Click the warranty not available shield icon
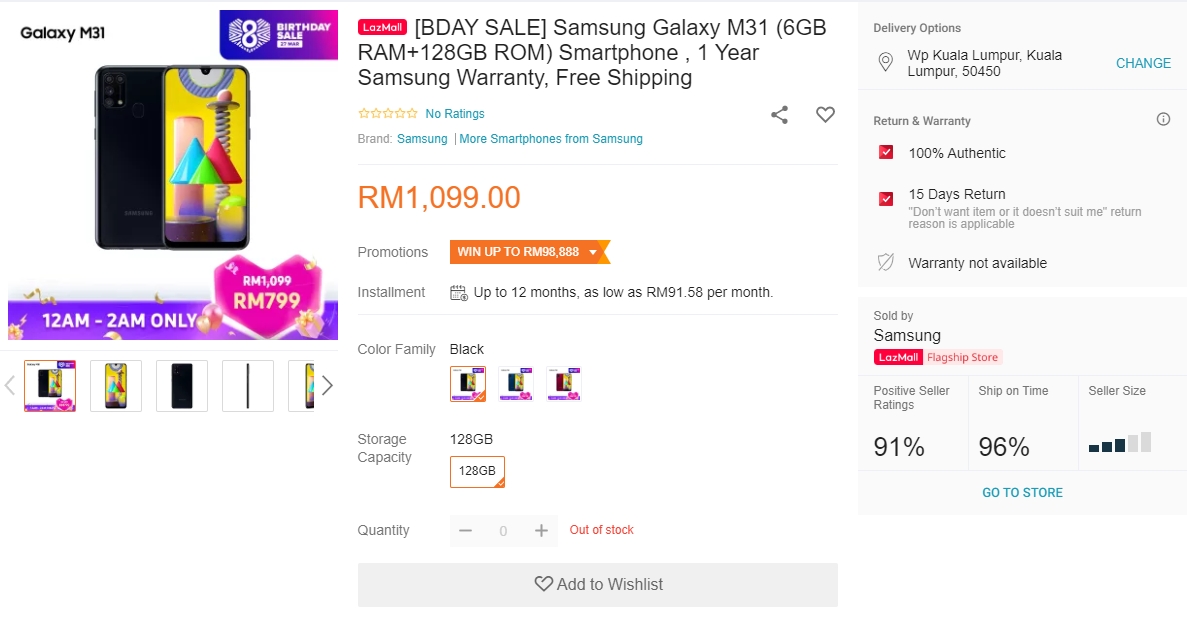 885,263
